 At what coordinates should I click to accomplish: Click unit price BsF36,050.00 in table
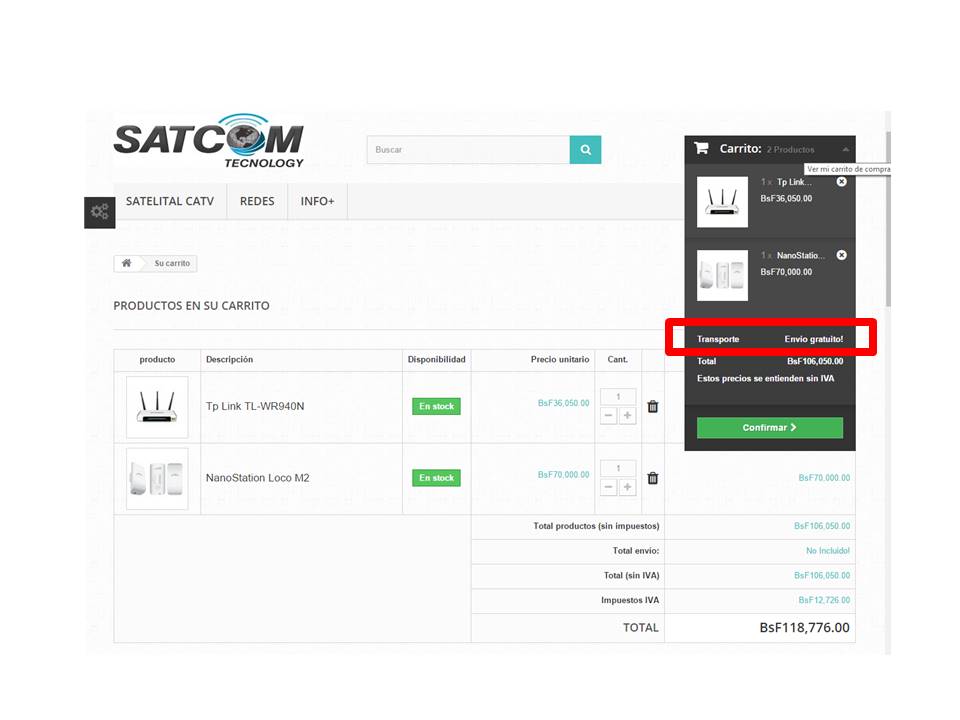coord(563,403)
